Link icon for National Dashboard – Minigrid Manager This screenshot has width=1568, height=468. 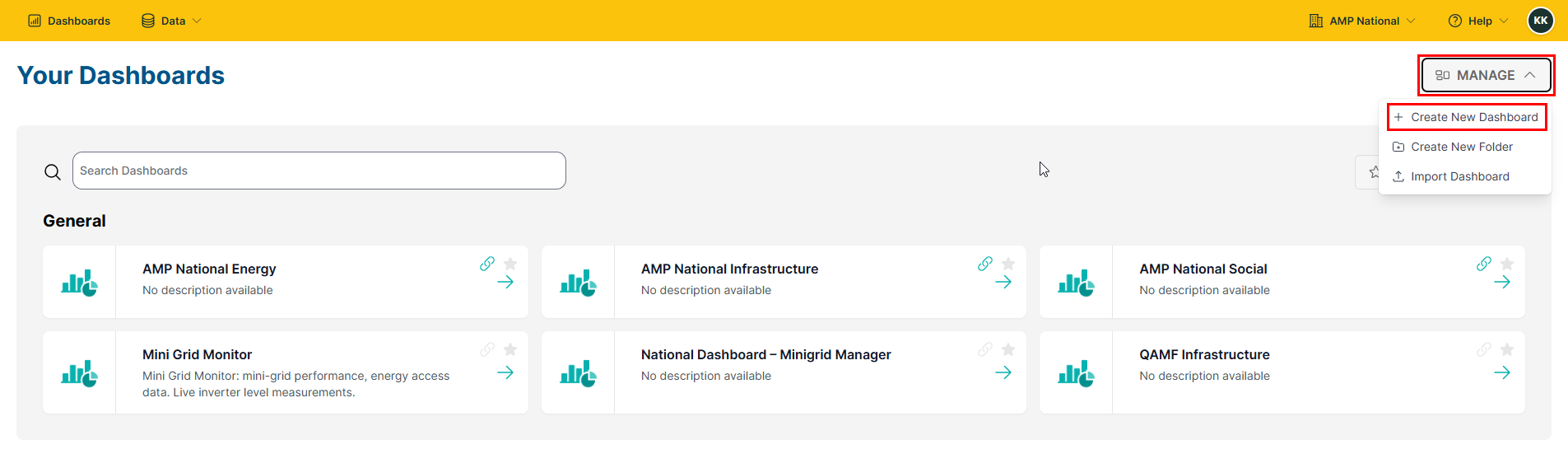click(x=985, y=349)
